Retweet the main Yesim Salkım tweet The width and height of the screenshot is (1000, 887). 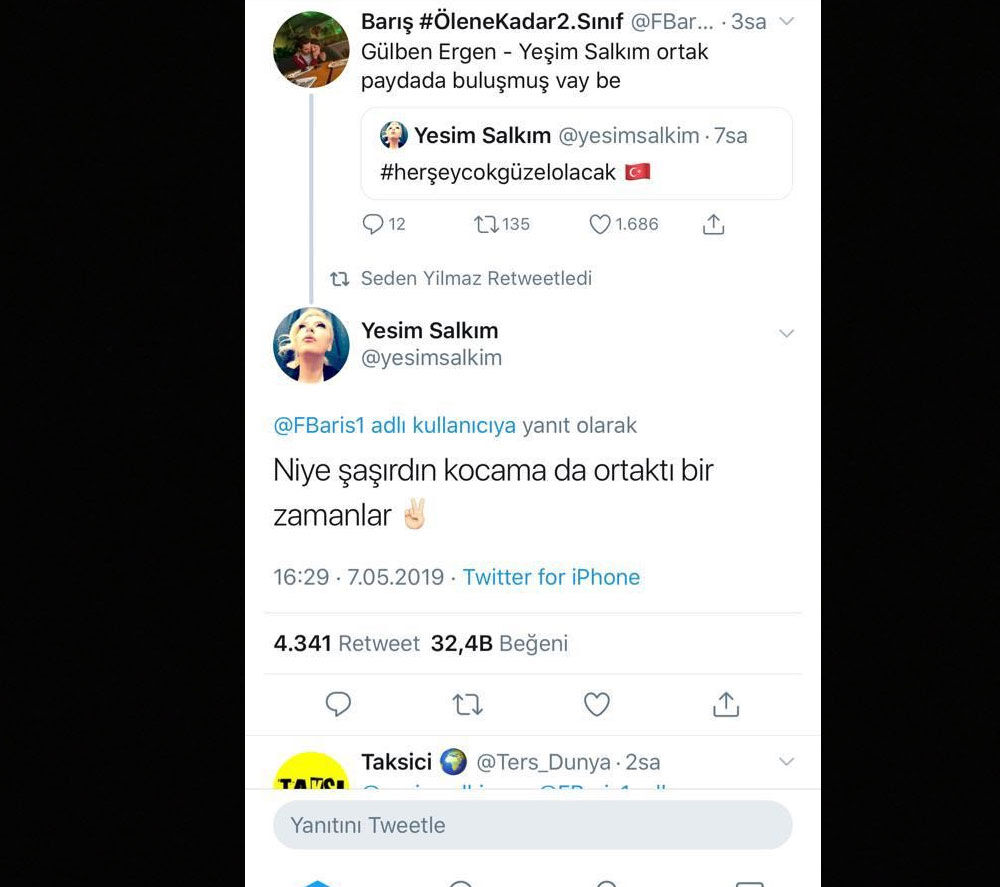click(x=467, y=705)
